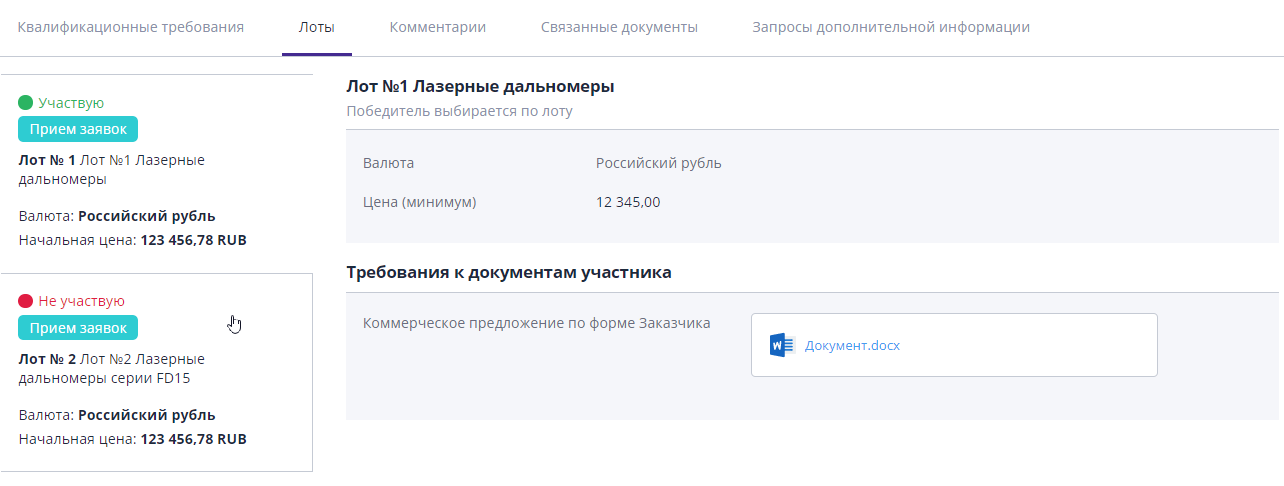Select Лот № 2 Лазерные дальномеры серии FD15
Viewport: 1284px width, 486px height.
tap(111, 368)
